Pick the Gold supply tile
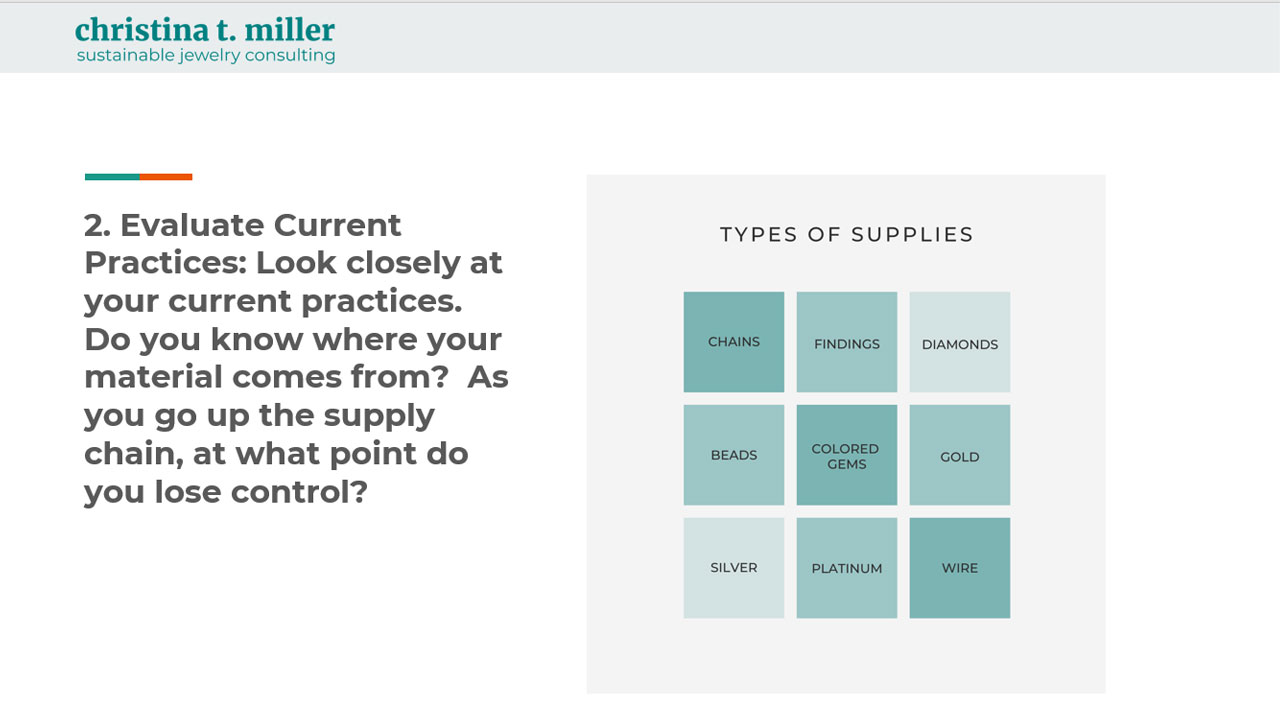The width and height of the screenshot is (1280, 720). click(960, 455)
